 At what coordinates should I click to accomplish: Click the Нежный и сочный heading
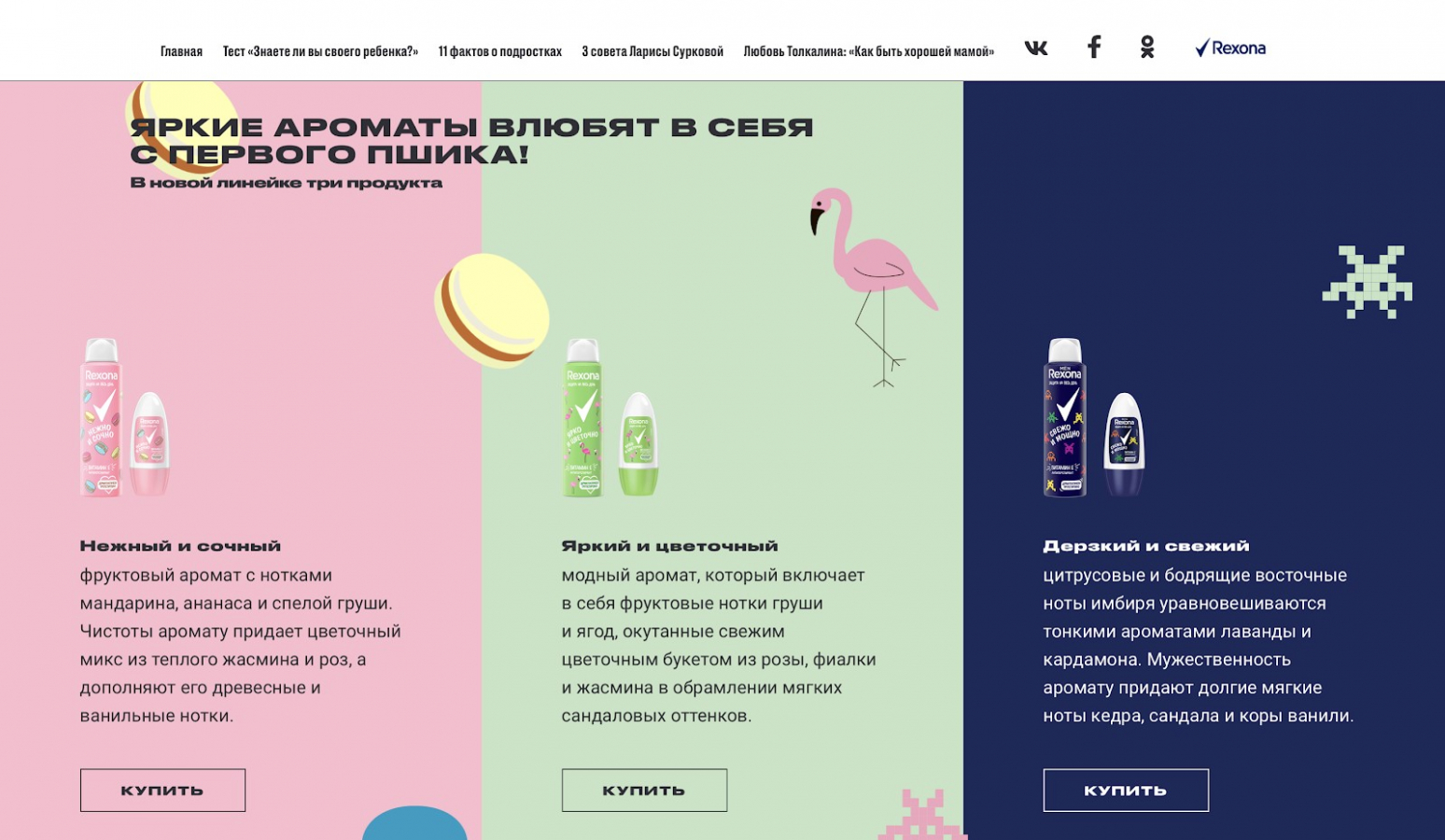[180, 546]
